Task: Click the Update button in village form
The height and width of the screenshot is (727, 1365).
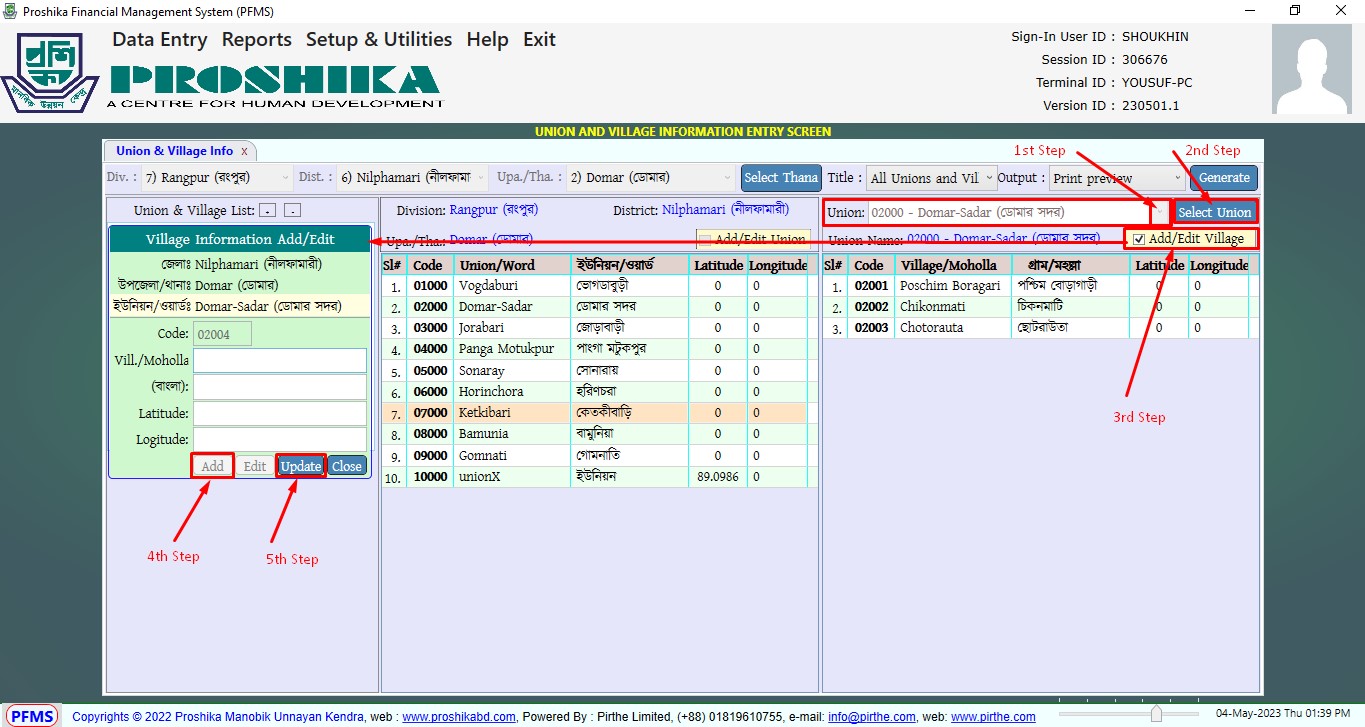Action: [301, 466]
